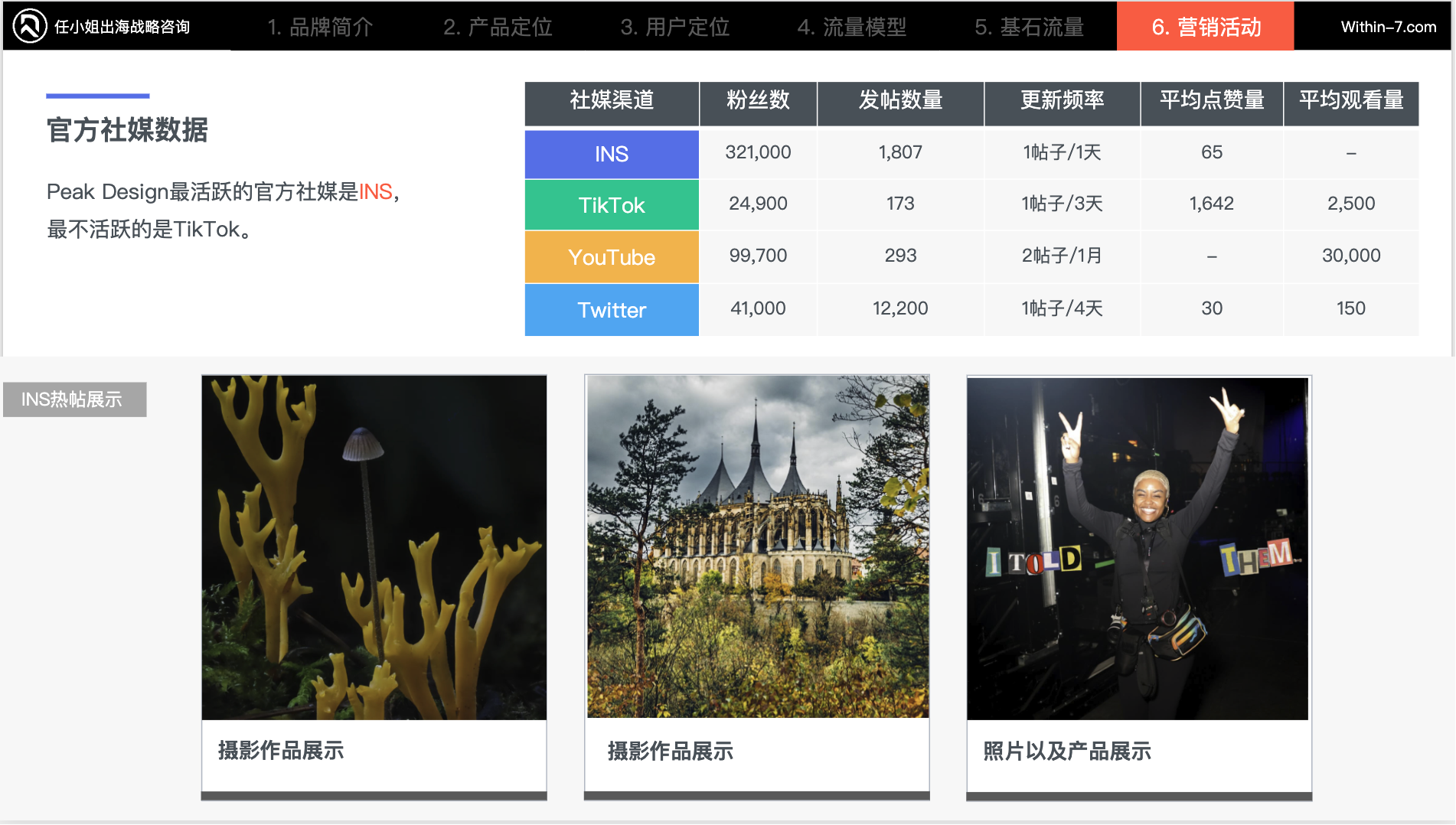Select the 5. 基石流量 tab
1456x825 pixels.
pyautogui.click(x=1031, y=26)
